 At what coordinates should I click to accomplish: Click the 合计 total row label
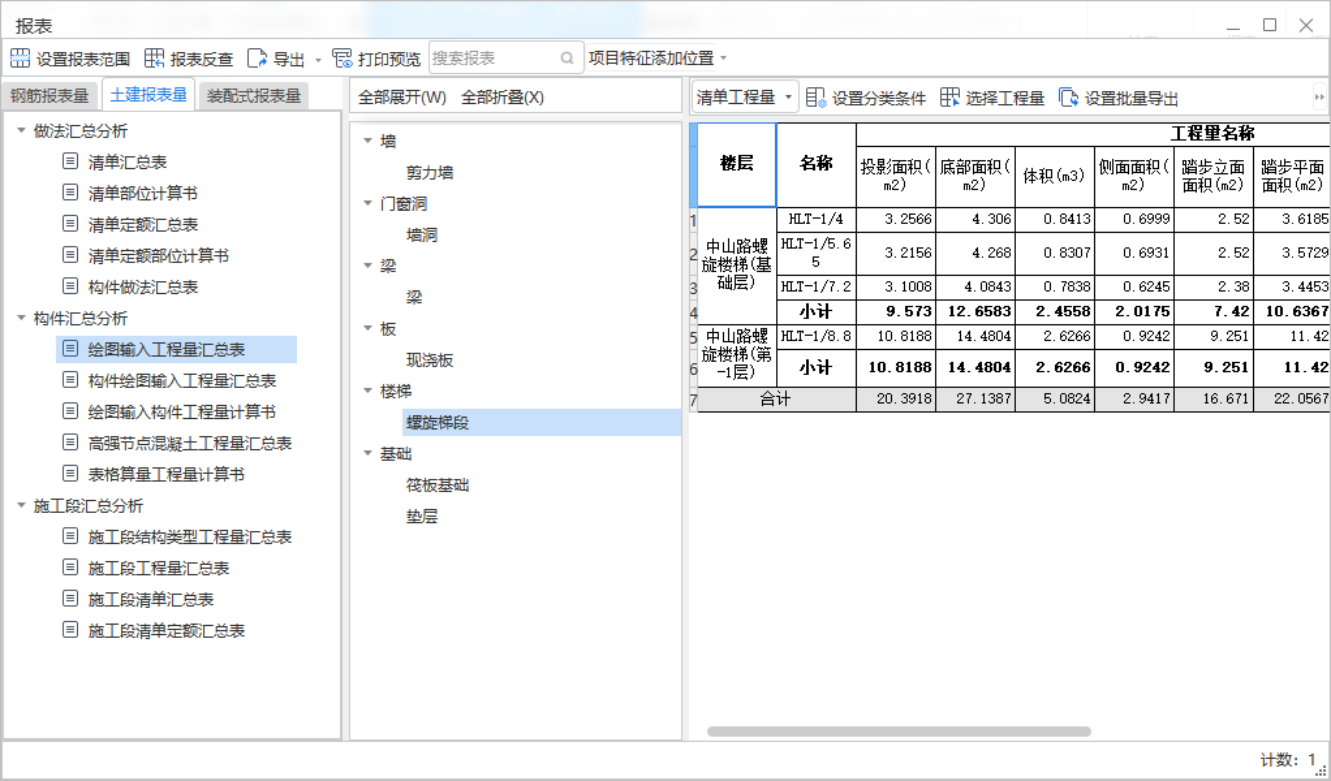coord(776,399)
